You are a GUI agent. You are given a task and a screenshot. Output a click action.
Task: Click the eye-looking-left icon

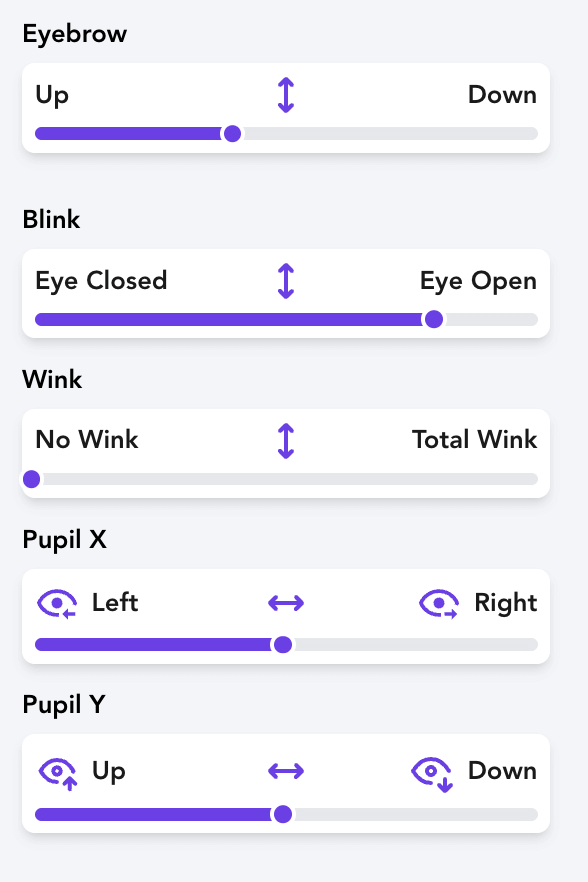coord(57,604)
